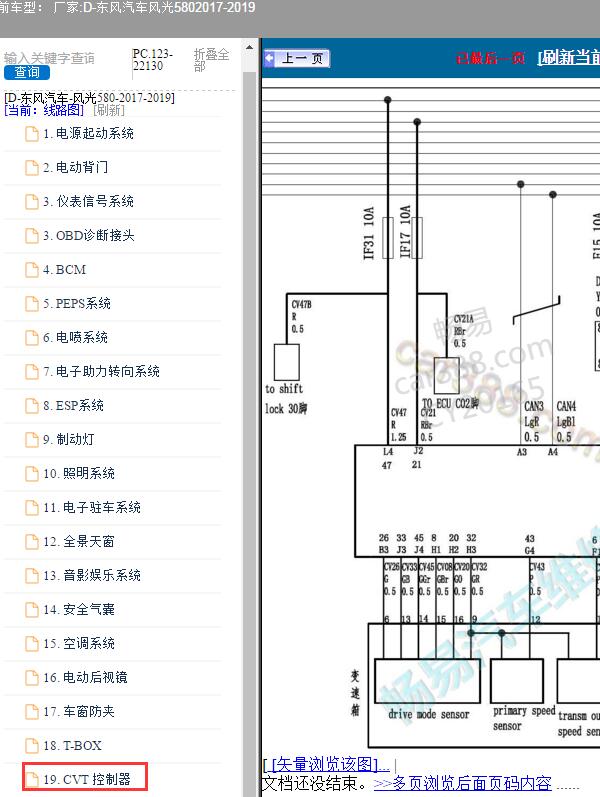The width and height of the screenshot is (600, 797).
Task: Open 10. 照明系统 entry
Action: click(79, 473)
